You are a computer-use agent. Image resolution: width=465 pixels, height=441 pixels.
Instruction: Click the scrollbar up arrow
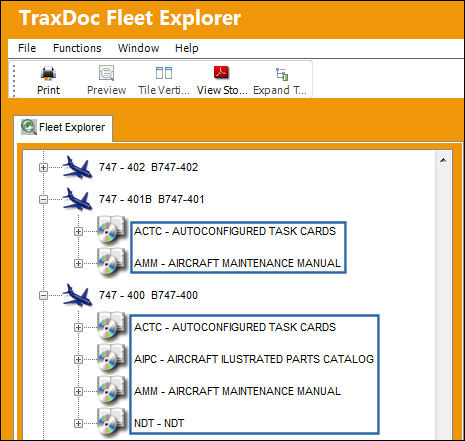[x=443, y=160]
